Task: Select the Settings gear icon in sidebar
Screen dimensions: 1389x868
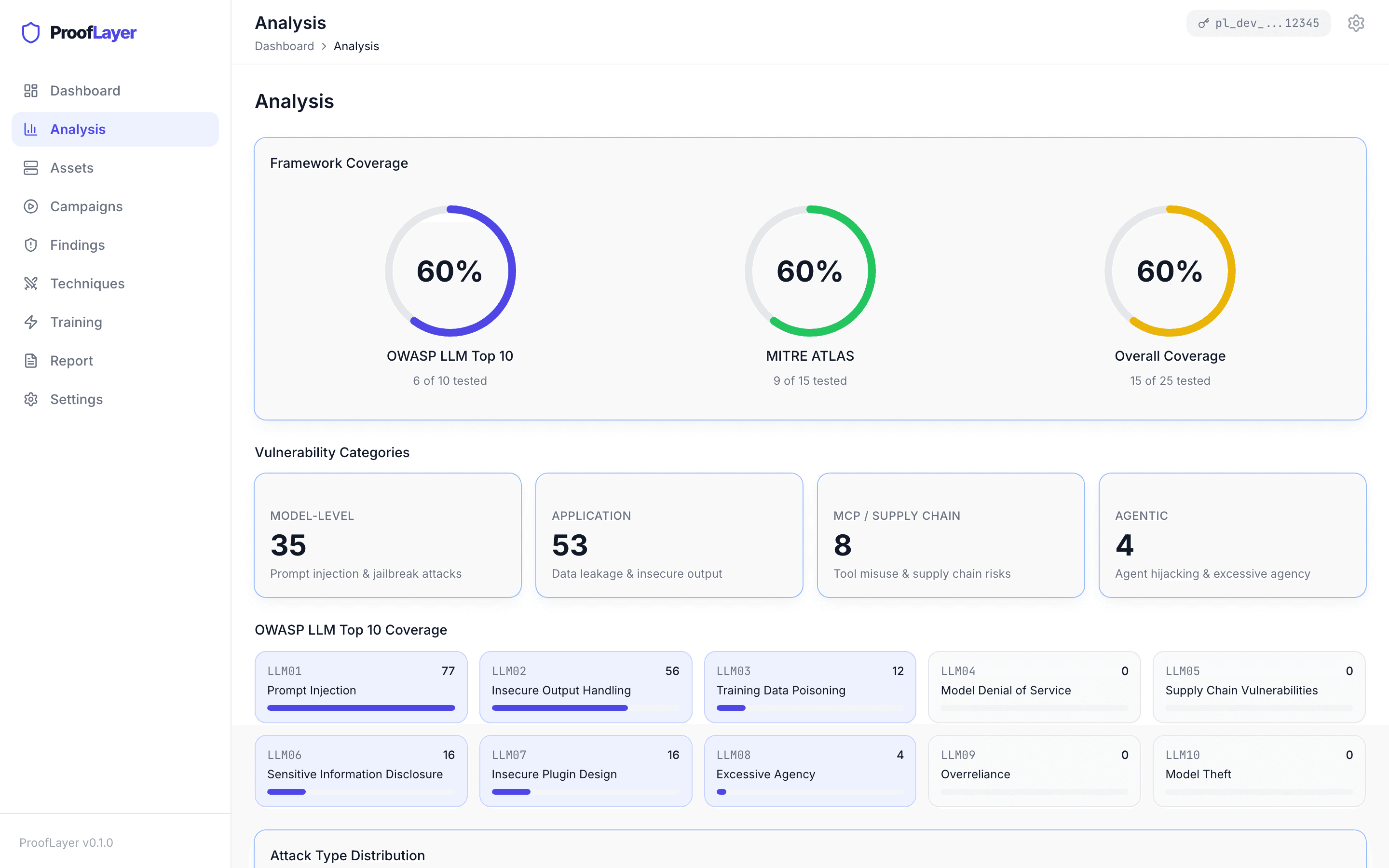Action: 30,399
